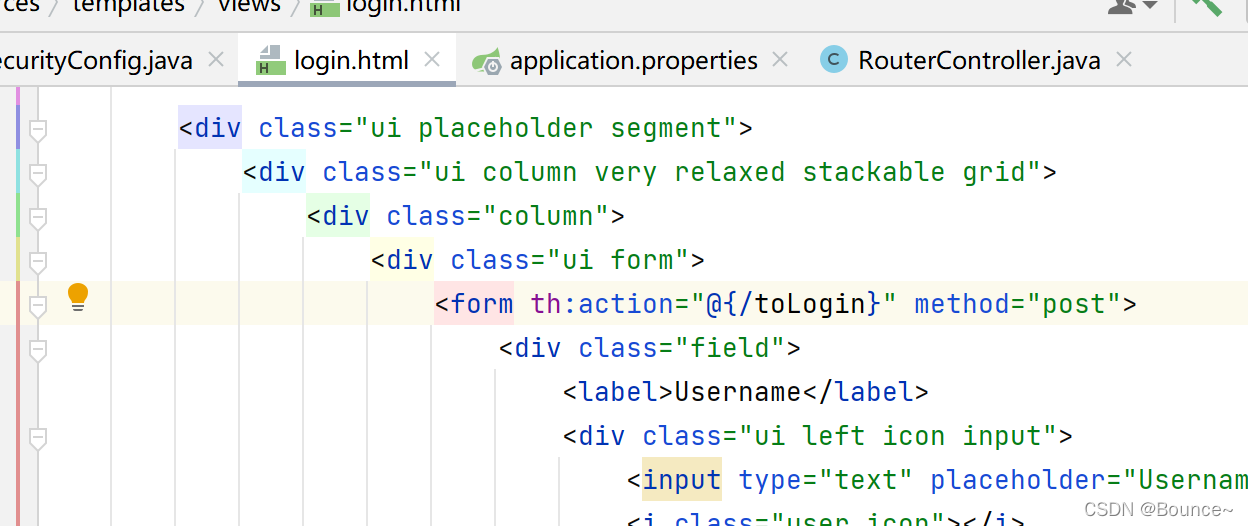Viewport: 1248px width, 526px height.
Task: Collapse the form th:action line fold marker
Action: pos(38,305)
